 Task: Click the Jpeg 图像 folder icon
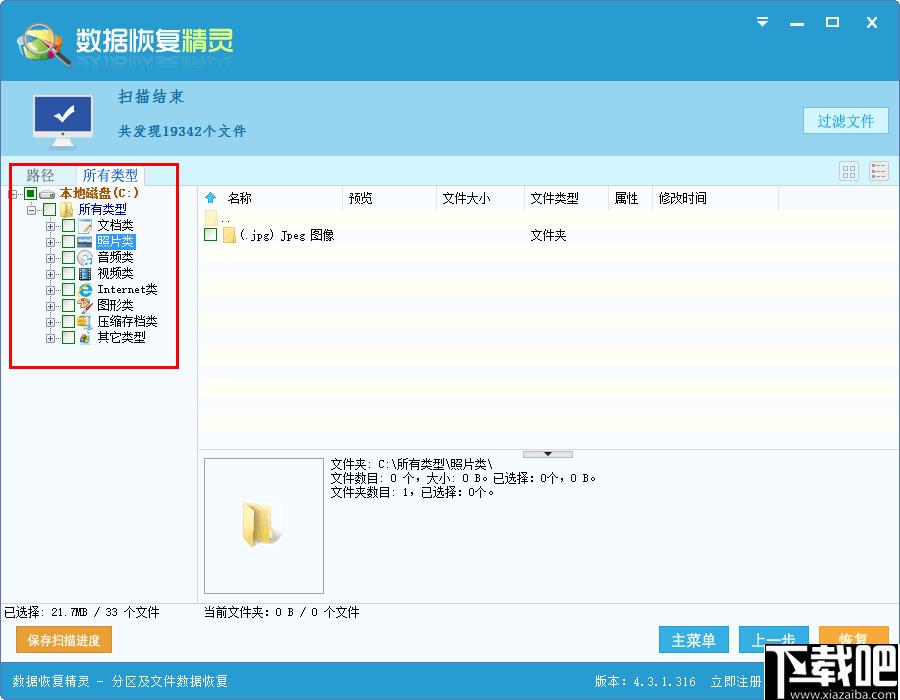[x=230, y=235]
